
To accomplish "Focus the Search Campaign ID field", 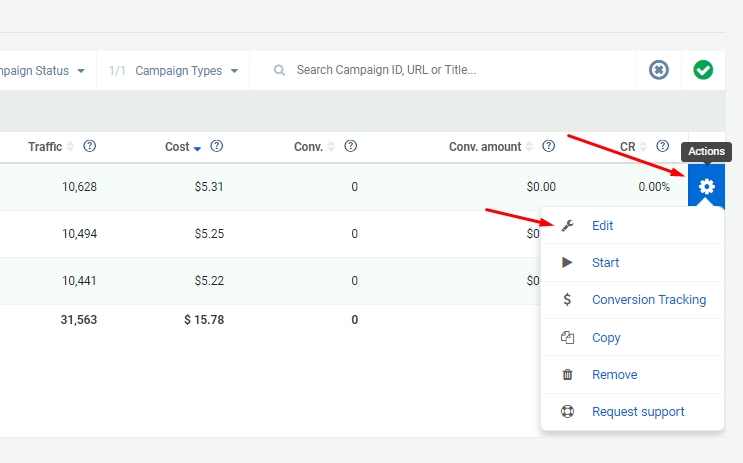I will pos(455,70).
